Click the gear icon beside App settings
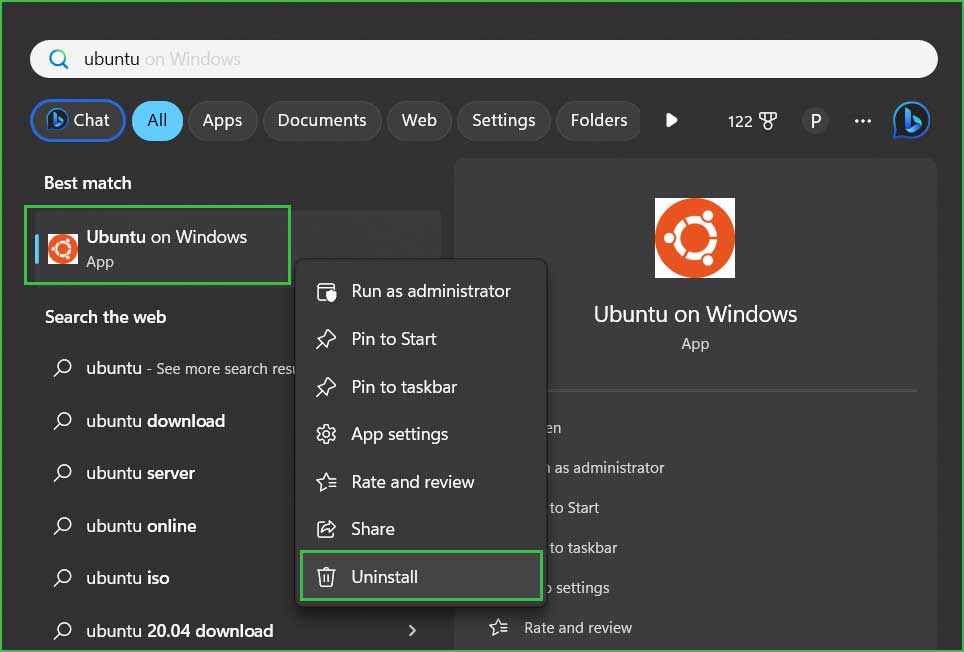This screenshot has width=964, height=652. click(326, 434)
